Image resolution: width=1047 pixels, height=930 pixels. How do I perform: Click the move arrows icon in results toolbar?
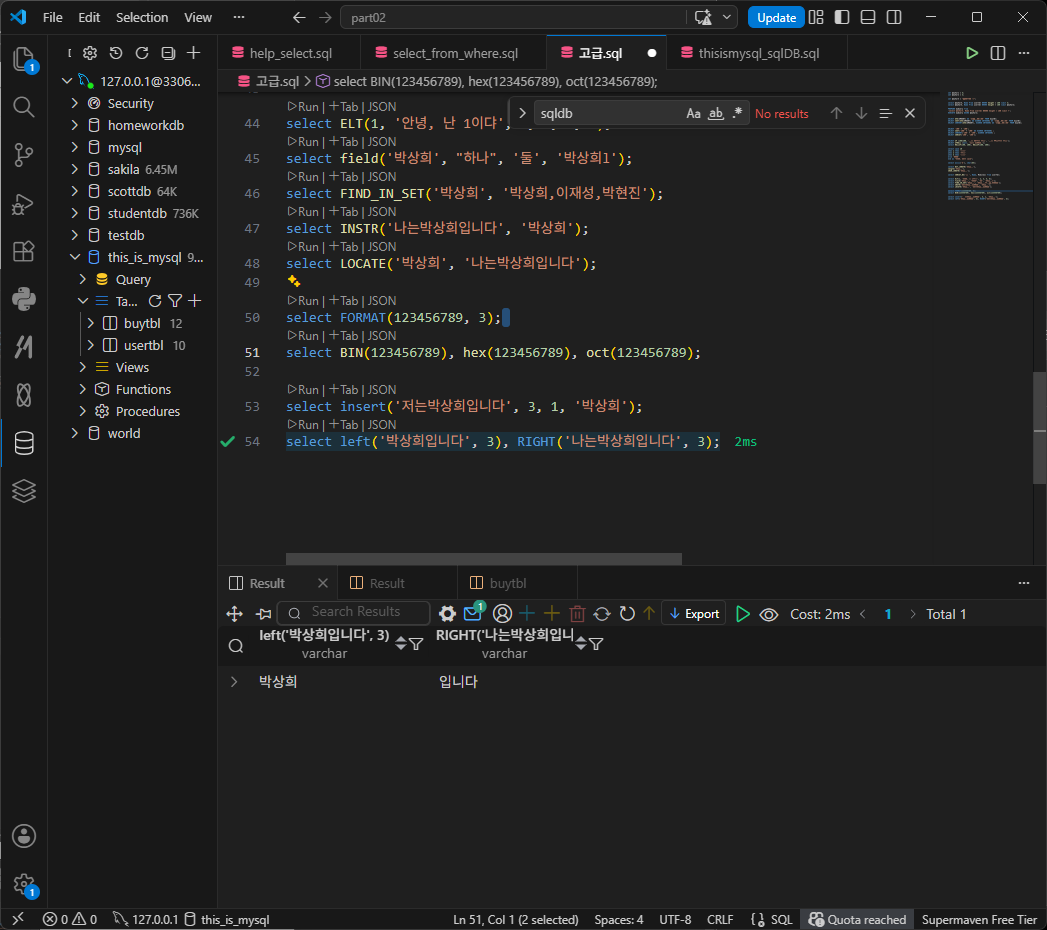[x=234, y=614]
